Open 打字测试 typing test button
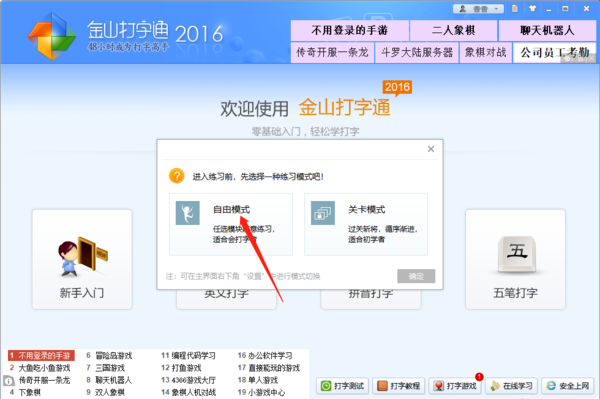Image resolution: width=600 pixels, height=399 pixels. [342, 386]
